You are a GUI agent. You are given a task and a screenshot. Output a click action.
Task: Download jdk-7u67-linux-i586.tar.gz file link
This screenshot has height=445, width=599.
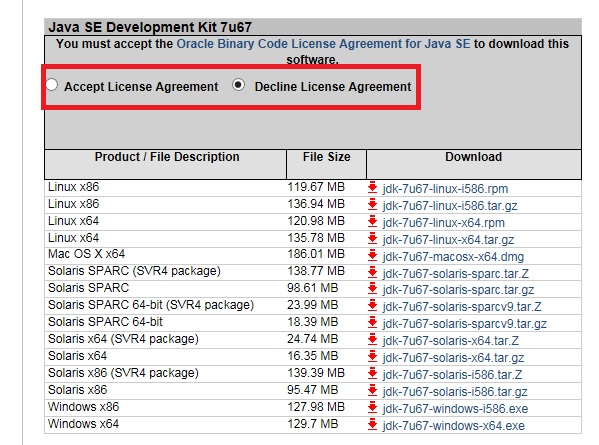[x=450, y=206]
